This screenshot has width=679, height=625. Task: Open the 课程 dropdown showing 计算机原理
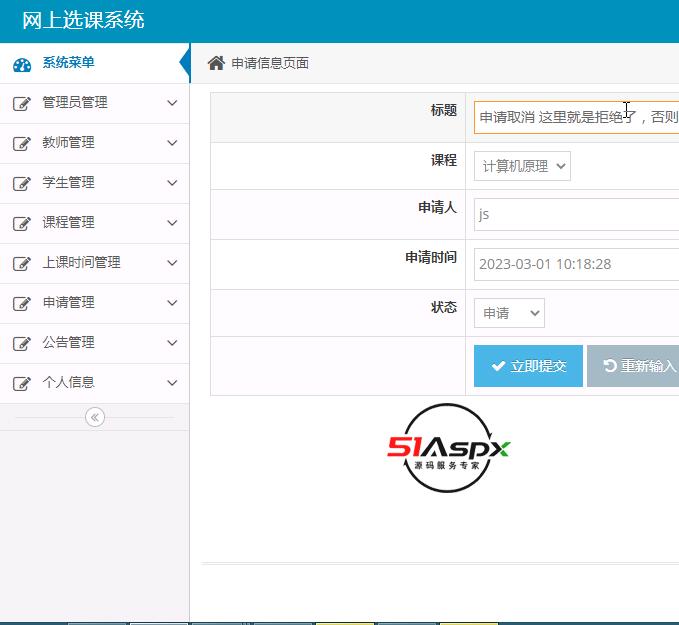coord(522,166)
